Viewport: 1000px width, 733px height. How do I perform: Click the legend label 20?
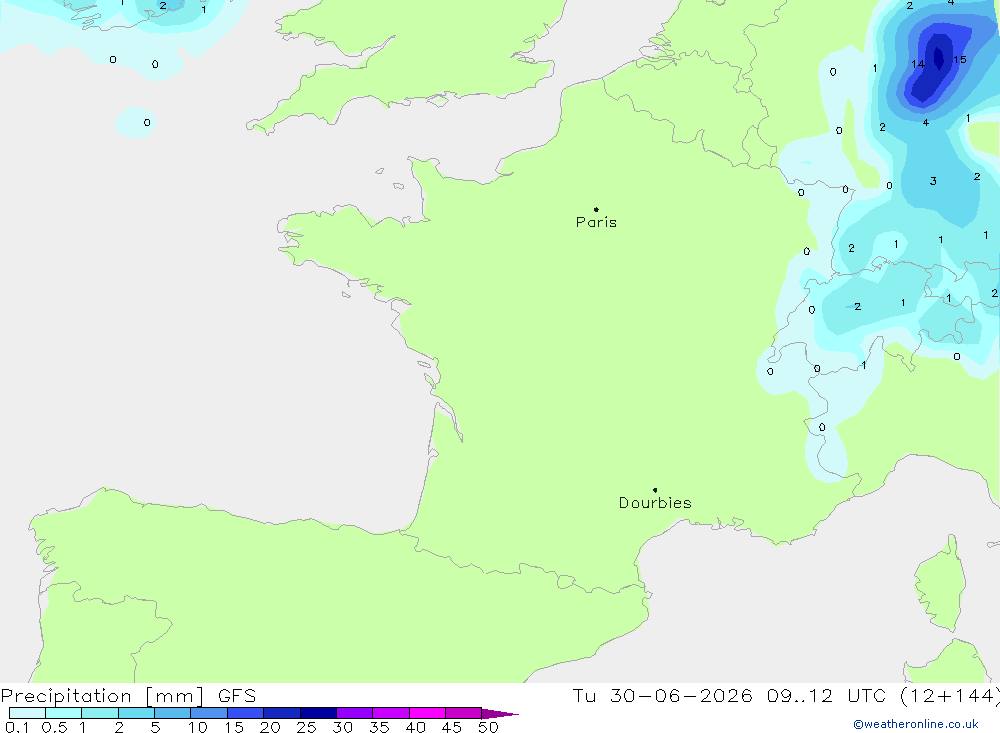pyautogui.click(x=270, y=727)
